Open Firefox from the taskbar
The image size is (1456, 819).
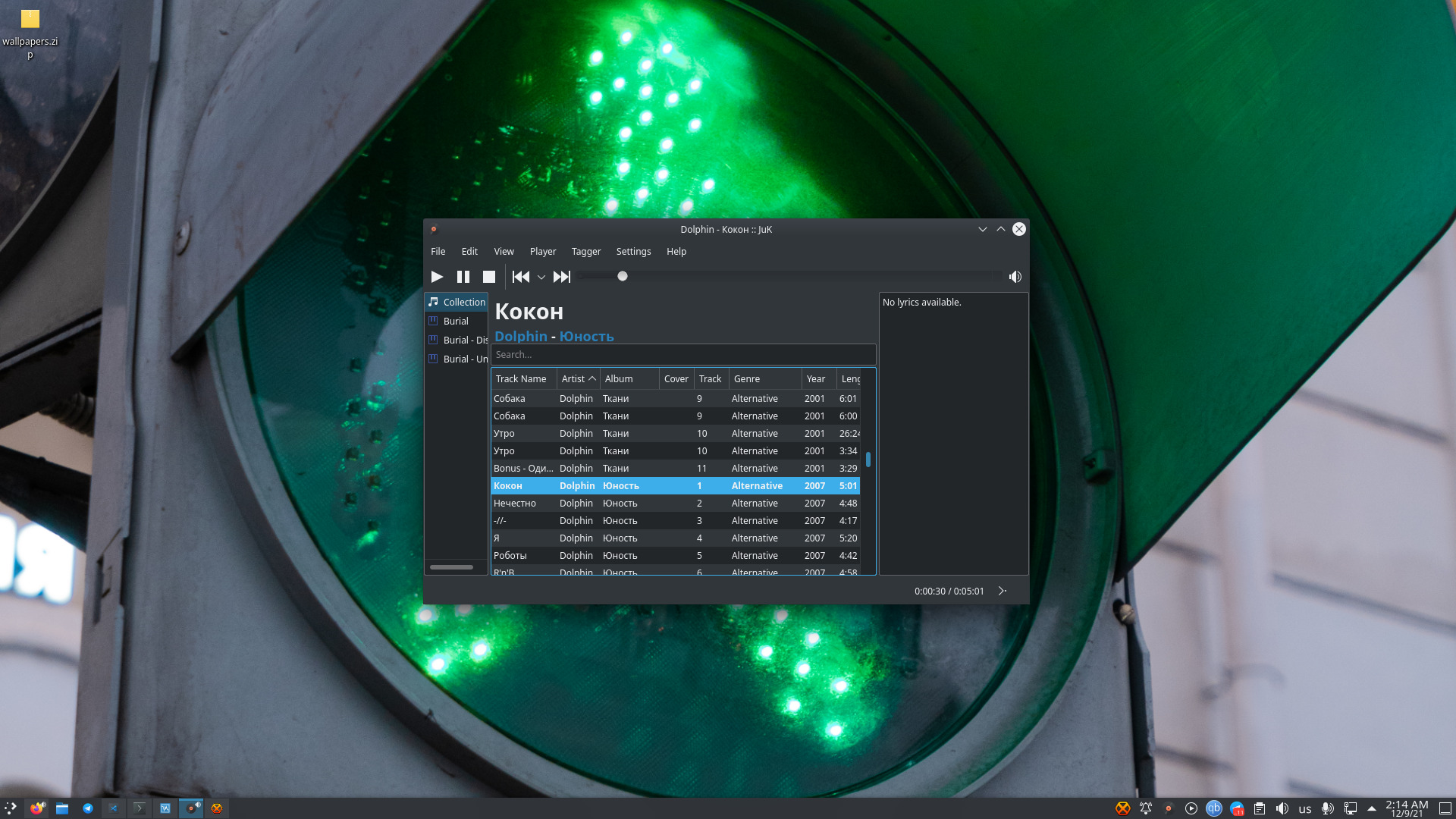click(36, 808)
